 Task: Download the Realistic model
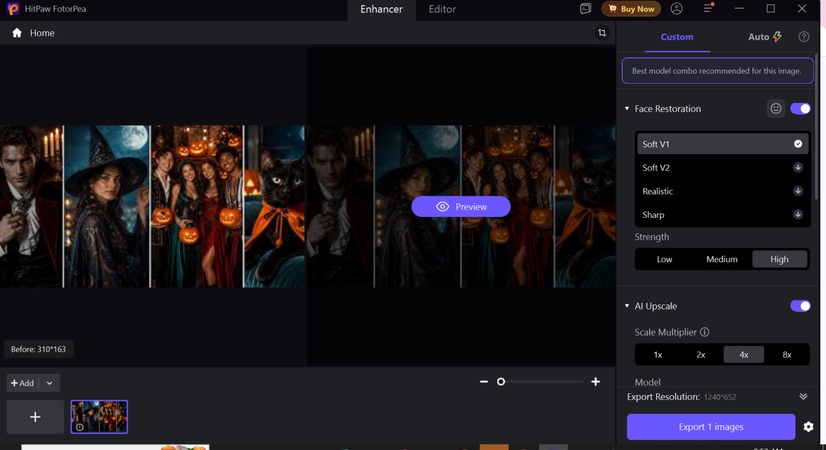click(798, 191)
